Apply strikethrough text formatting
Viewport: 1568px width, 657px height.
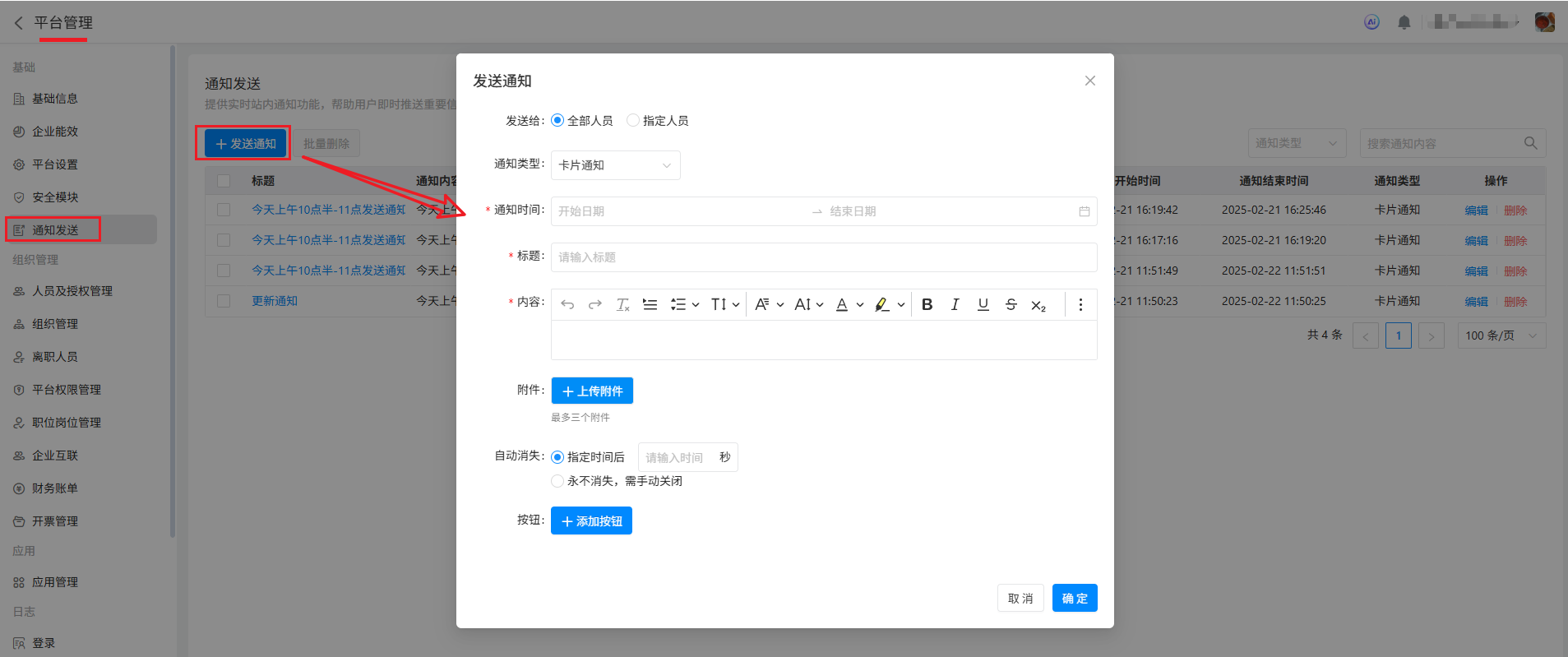(1011, 304)
